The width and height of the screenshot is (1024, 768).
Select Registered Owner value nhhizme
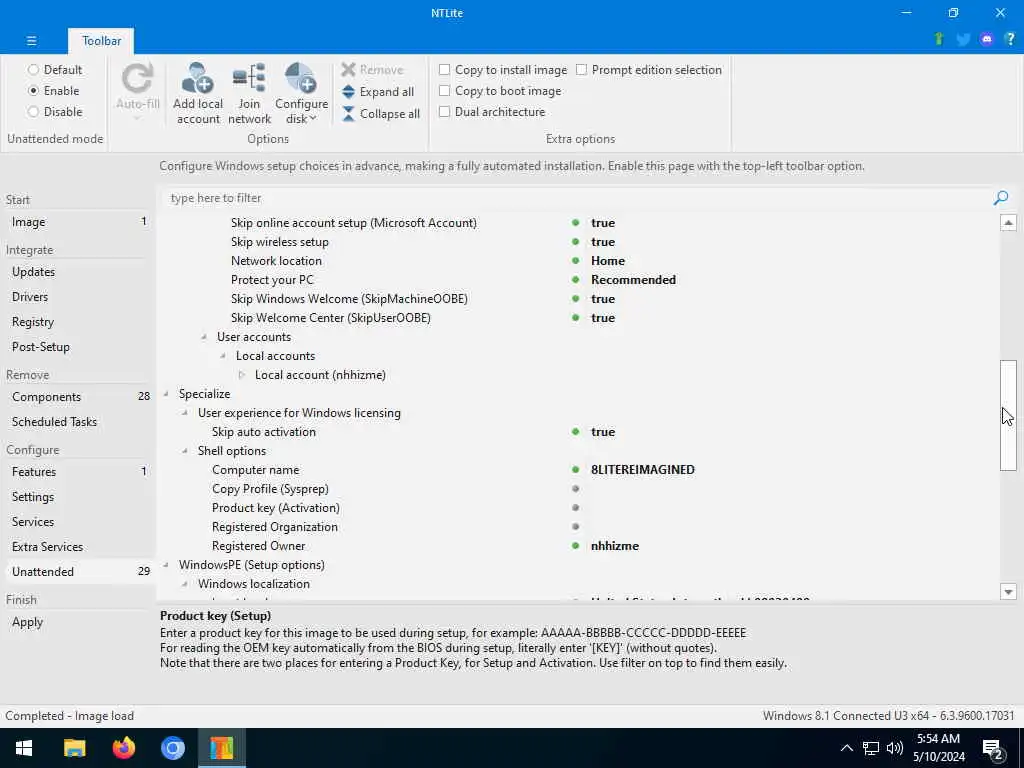pyautogui.click(x=615, y=546)
